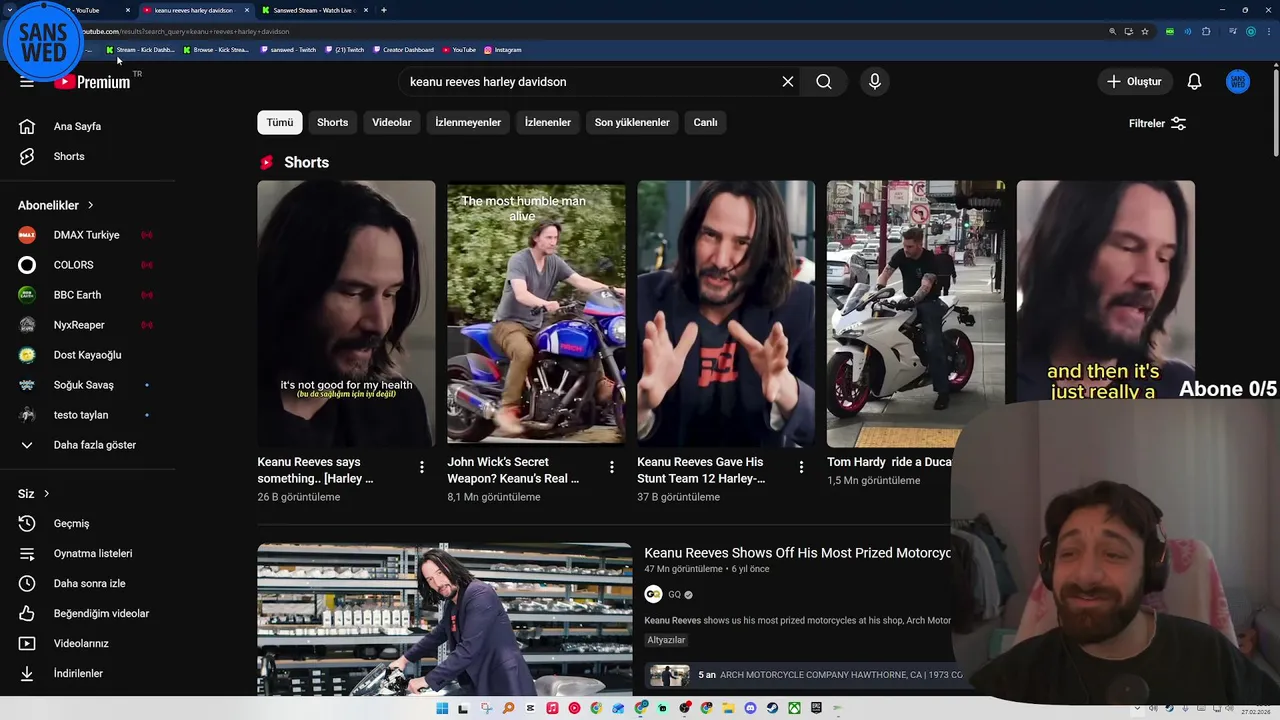This screenshot has width=1280, height=720.
Task: Open the YouTube hamburger guide menu
Action: [x=27, y=82]
